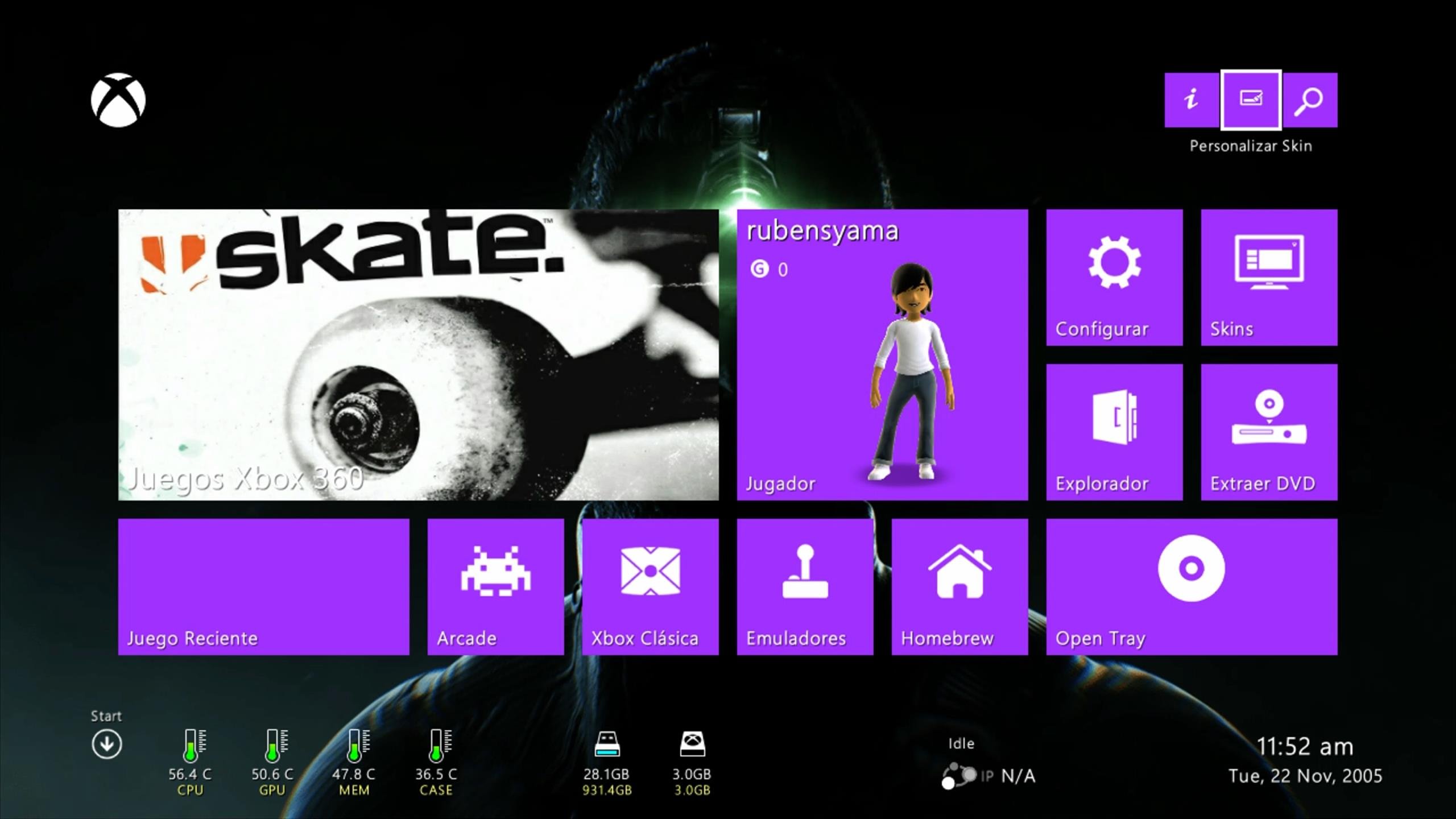Open the info (i) tile
Viewport: 1456px width, 819px height.
pos(1192,100)
